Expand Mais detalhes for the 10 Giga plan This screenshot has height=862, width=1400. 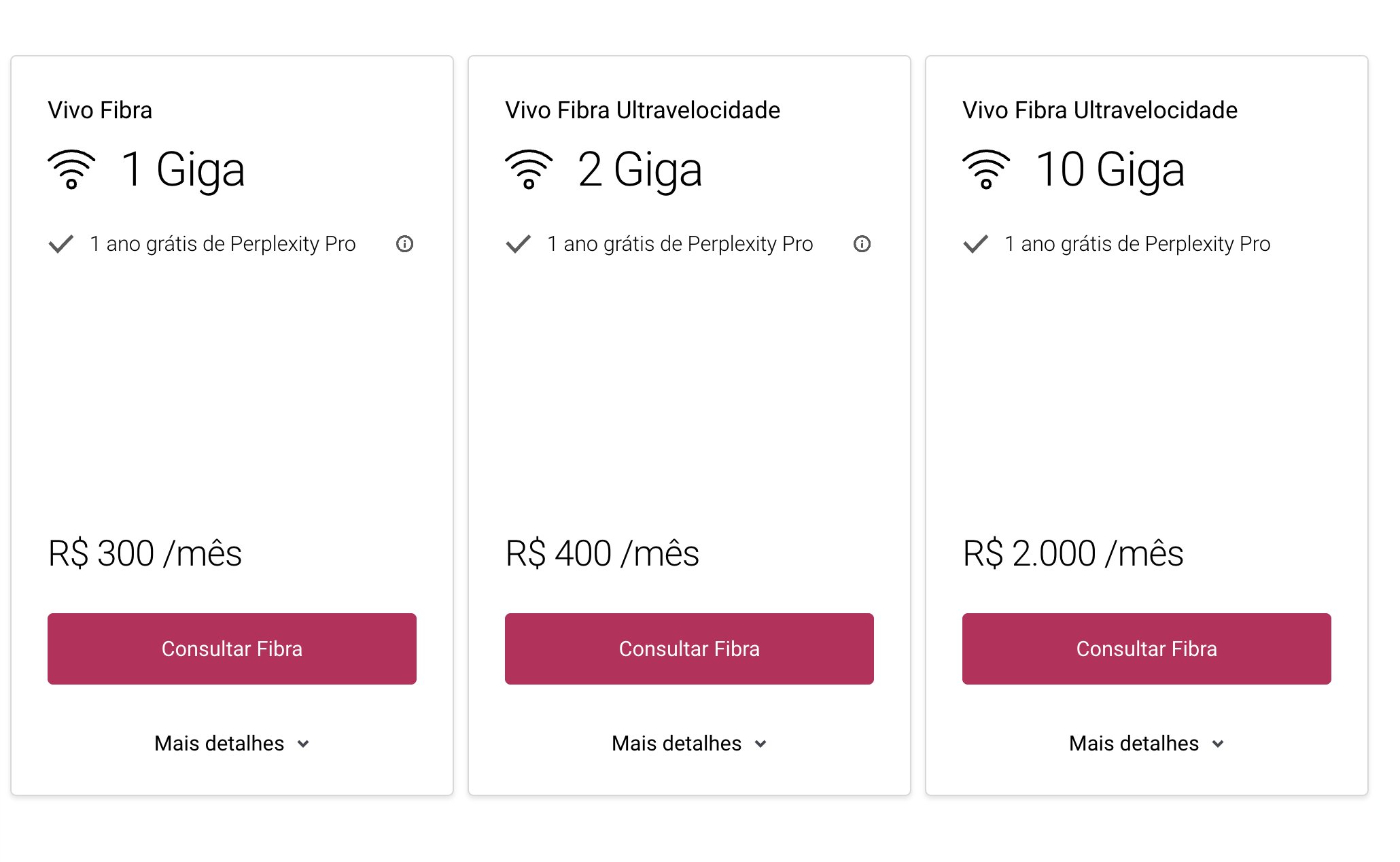(x=1147, y=743)
